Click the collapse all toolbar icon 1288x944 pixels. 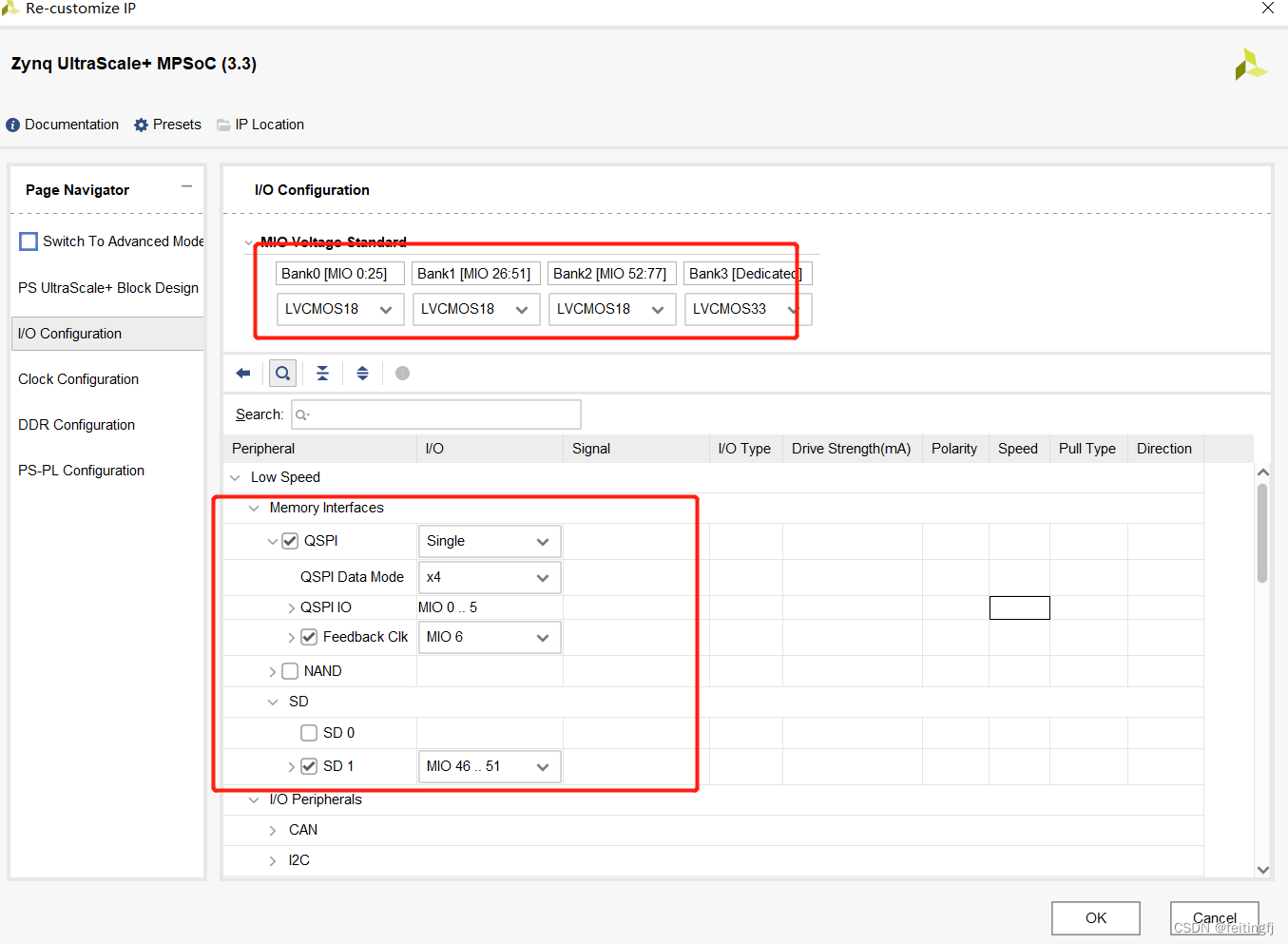pyautogui.click(x=323, y=374)
